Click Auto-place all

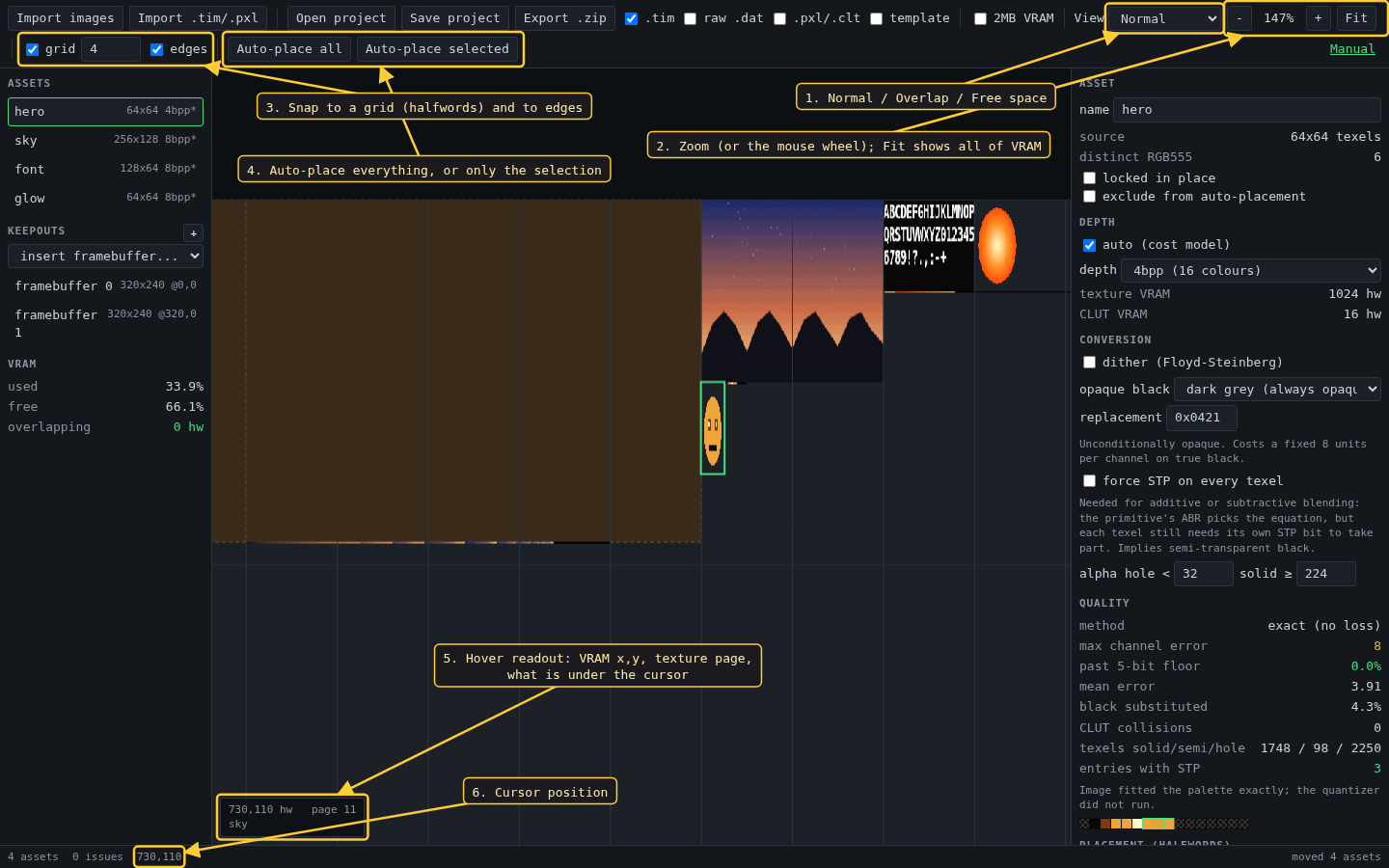289,49
